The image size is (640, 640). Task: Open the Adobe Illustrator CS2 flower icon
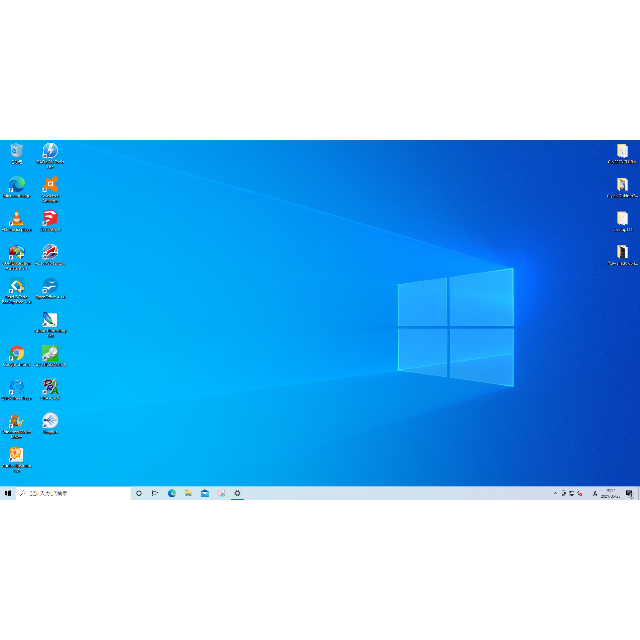click(x=16, y=460)
